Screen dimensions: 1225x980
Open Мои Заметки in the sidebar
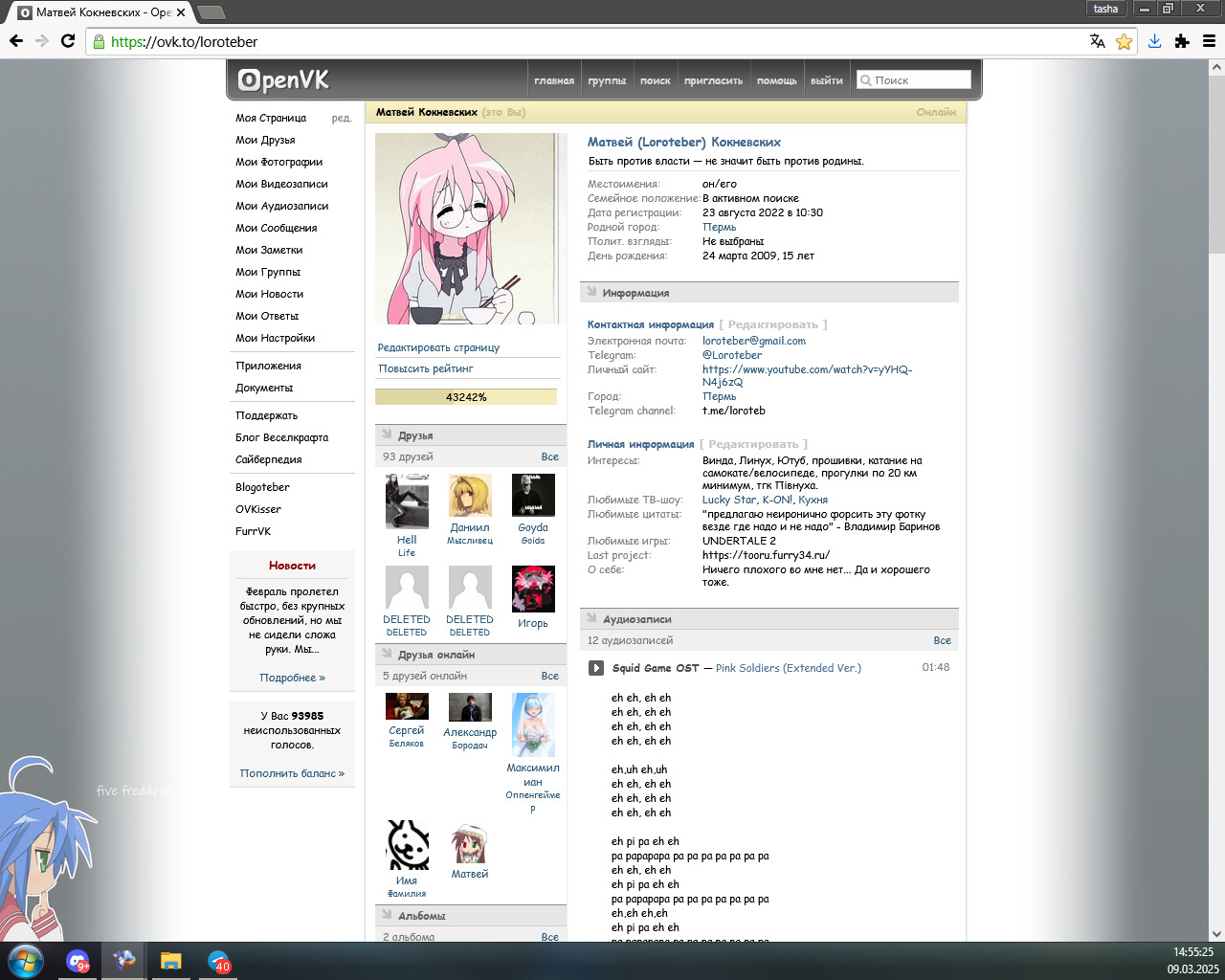(x=269, y=250)
